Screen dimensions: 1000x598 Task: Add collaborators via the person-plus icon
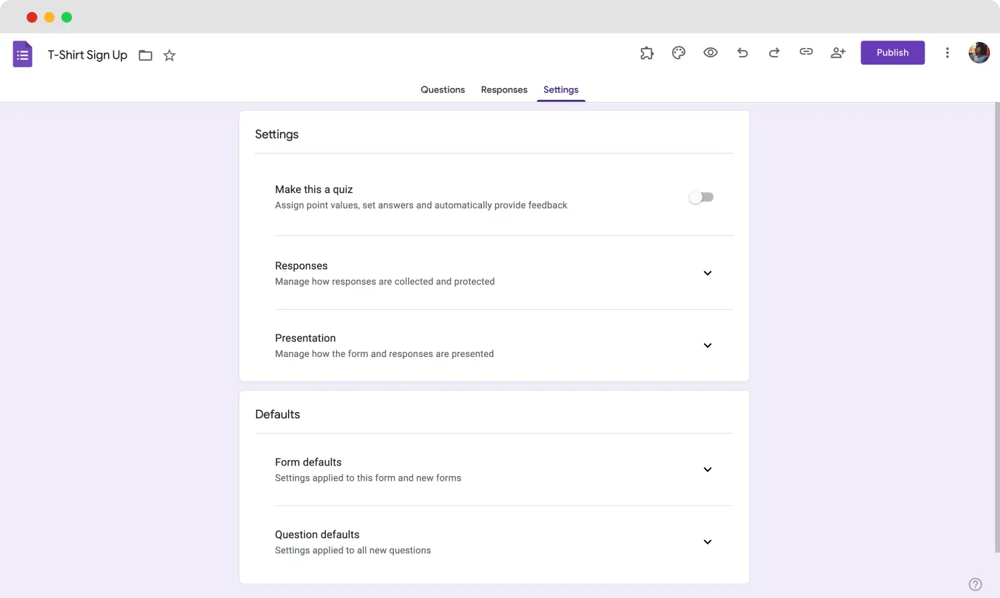tap(838, 52)
